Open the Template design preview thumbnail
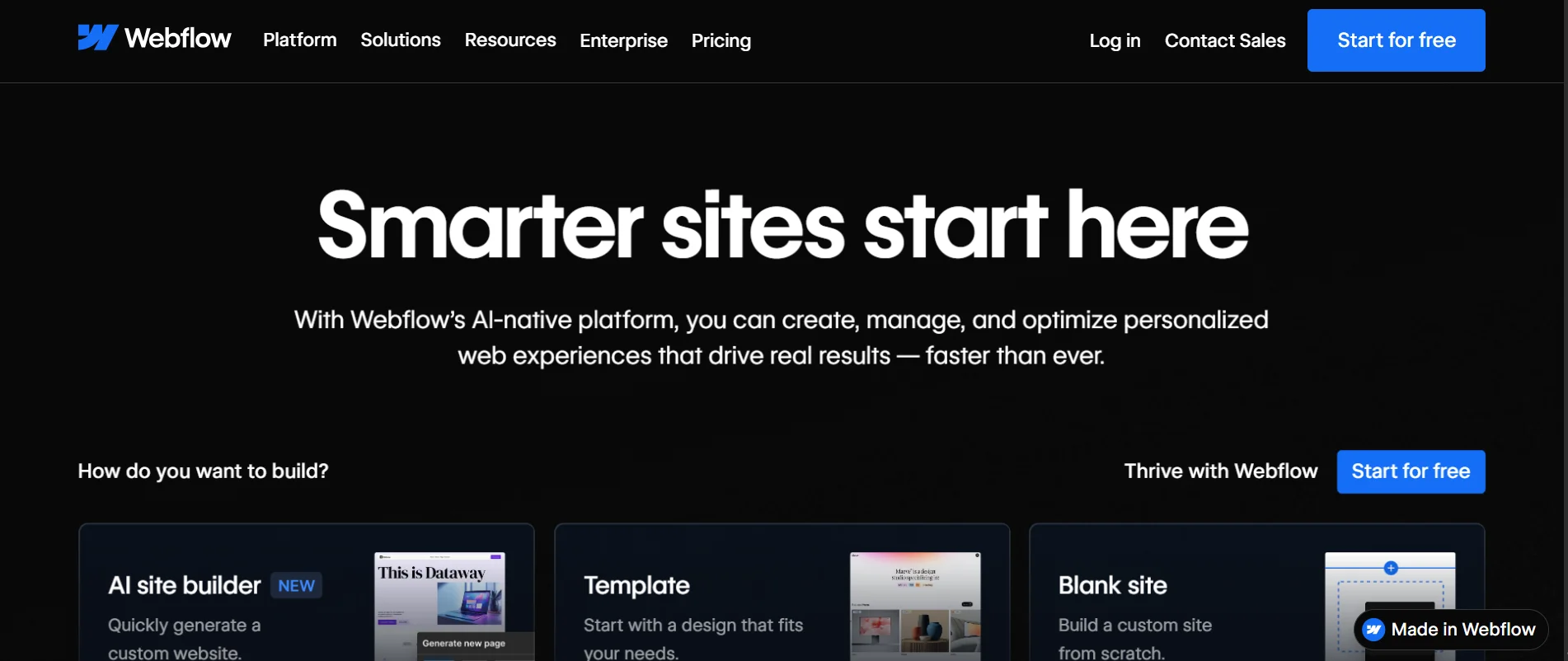Screen dimensions: 1568x661 pyautogui.click(x=915, y=606)
